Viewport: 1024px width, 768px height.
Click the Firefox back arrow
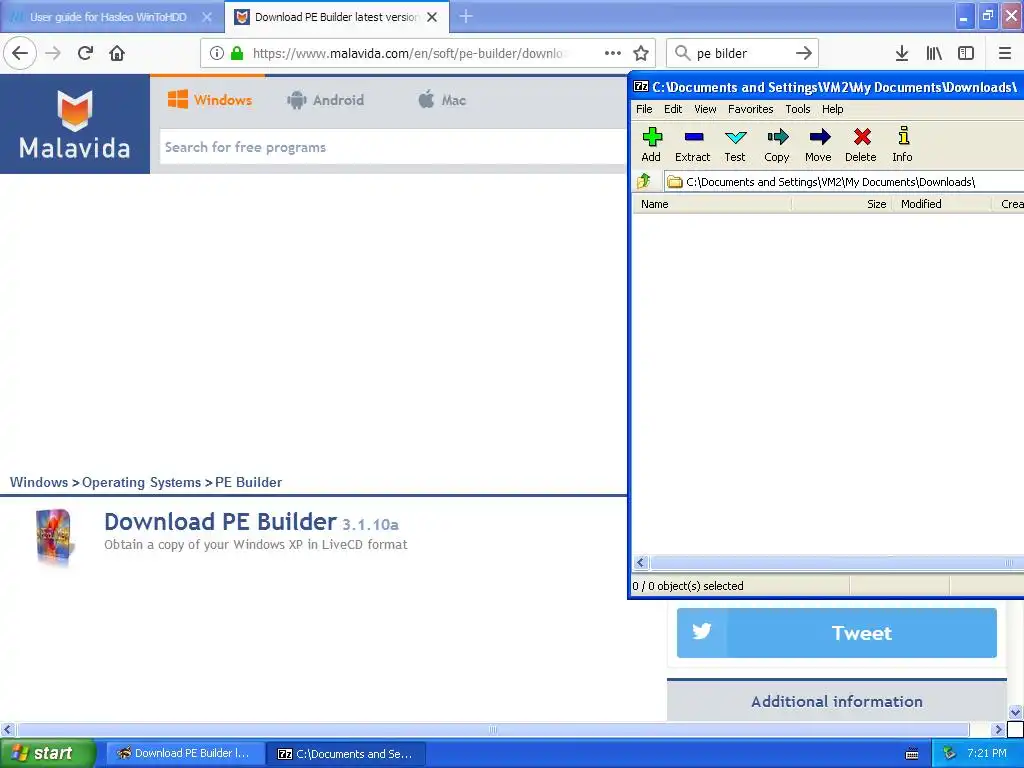(x=20, y=53)
